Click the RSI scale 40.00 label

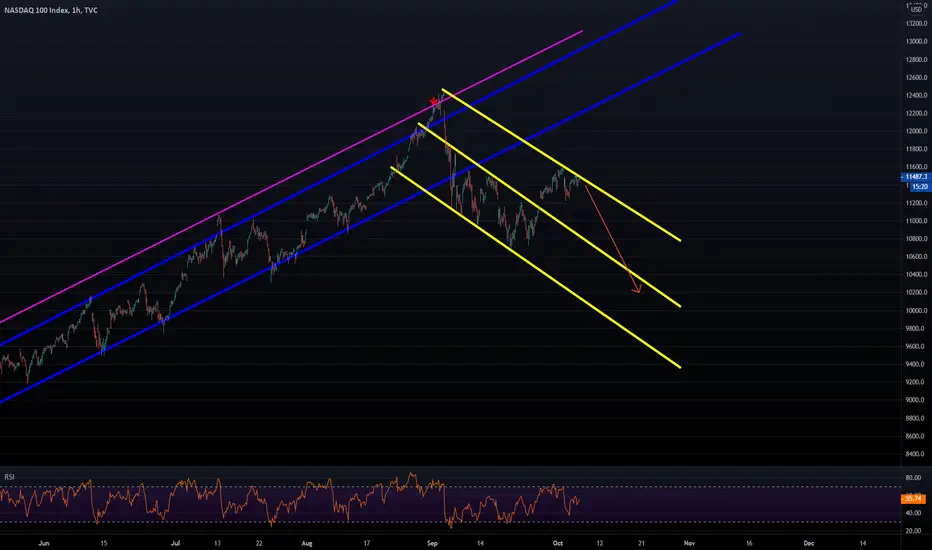click(x=913, y=513)
